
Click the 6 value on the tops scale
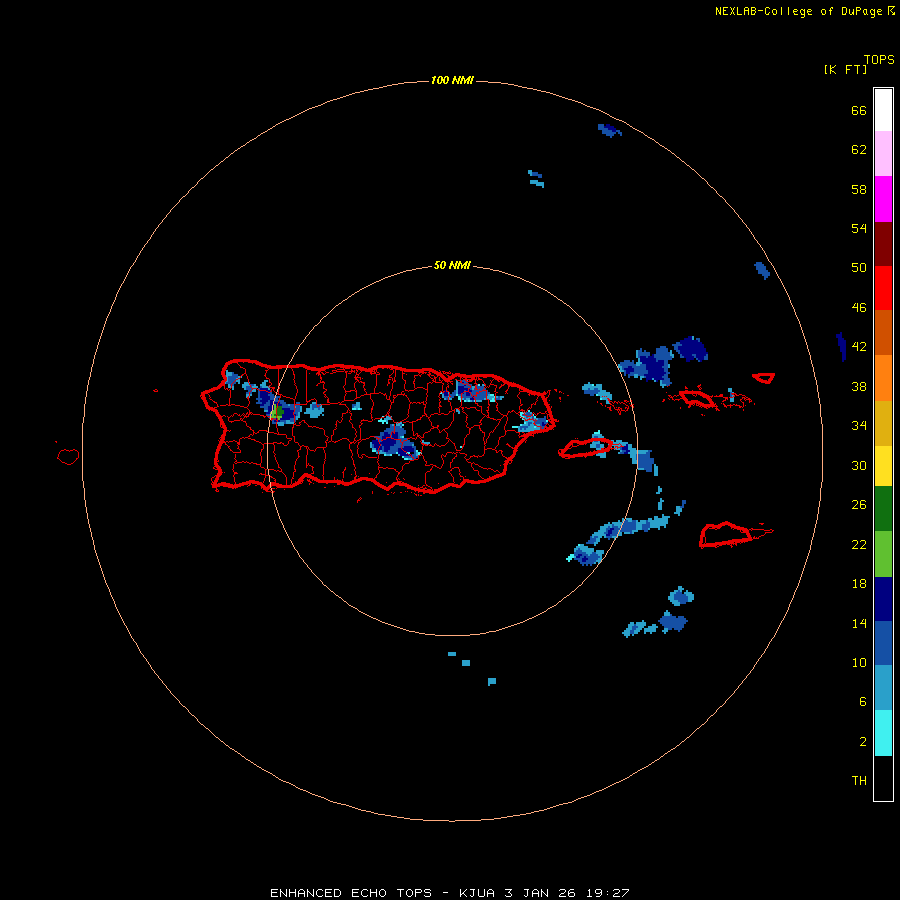pyautogui.click(x=863, y=702)
